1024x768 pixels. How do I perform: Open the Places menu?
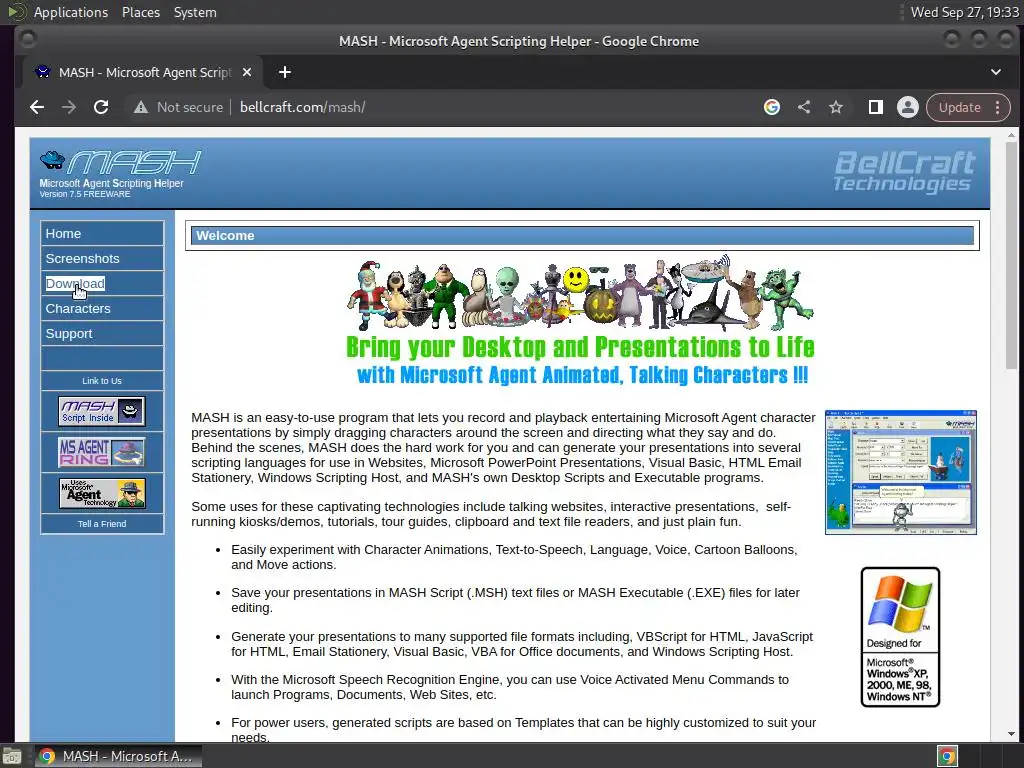(x=141, y=12)
